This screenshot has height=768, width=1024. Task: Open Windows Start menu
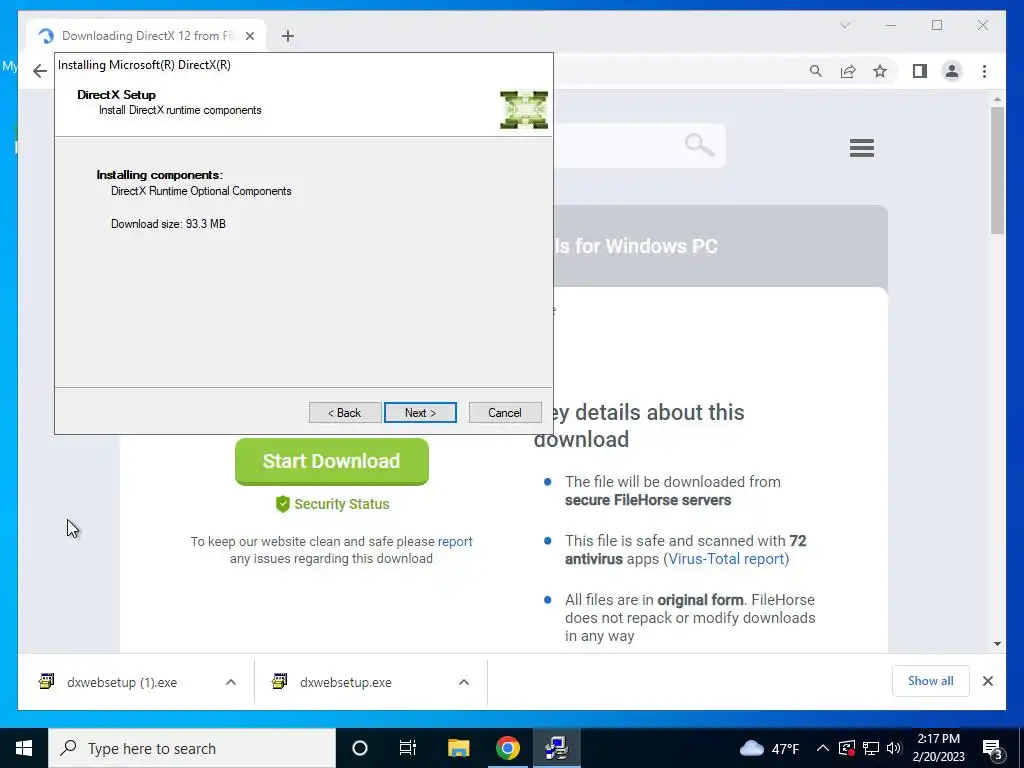(24, 748)
